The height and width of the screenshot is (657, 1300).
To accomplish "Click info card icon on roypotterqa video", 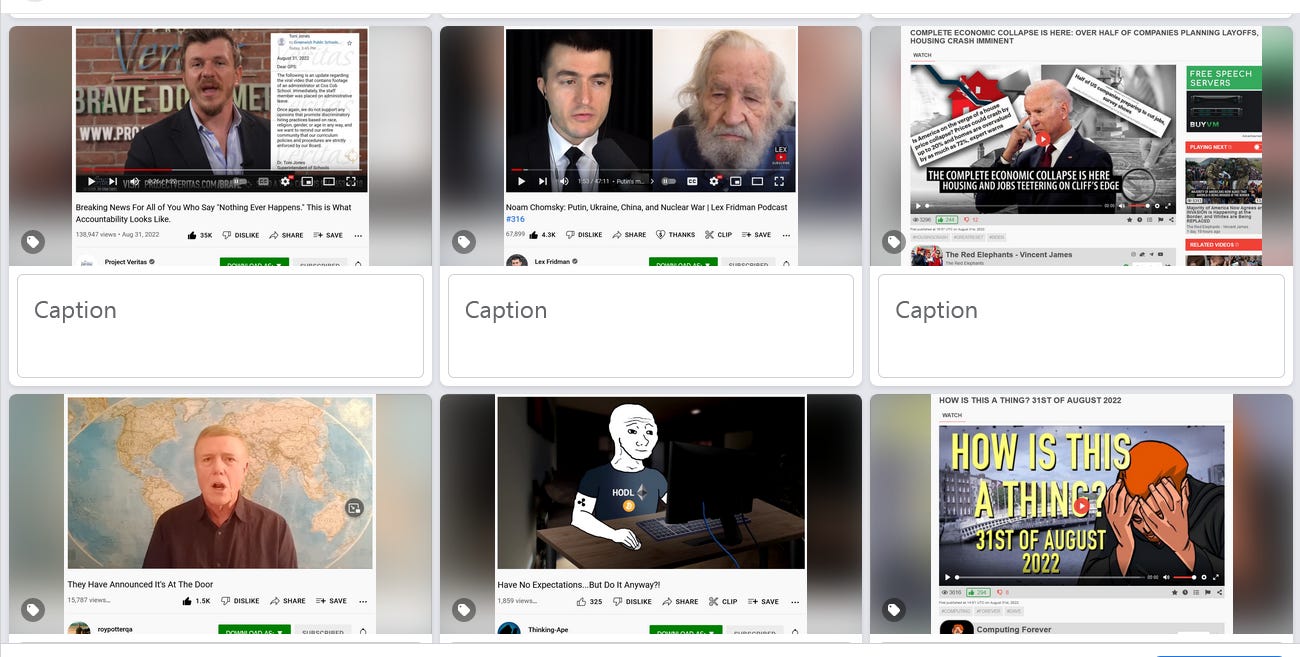I will point(354,508).
